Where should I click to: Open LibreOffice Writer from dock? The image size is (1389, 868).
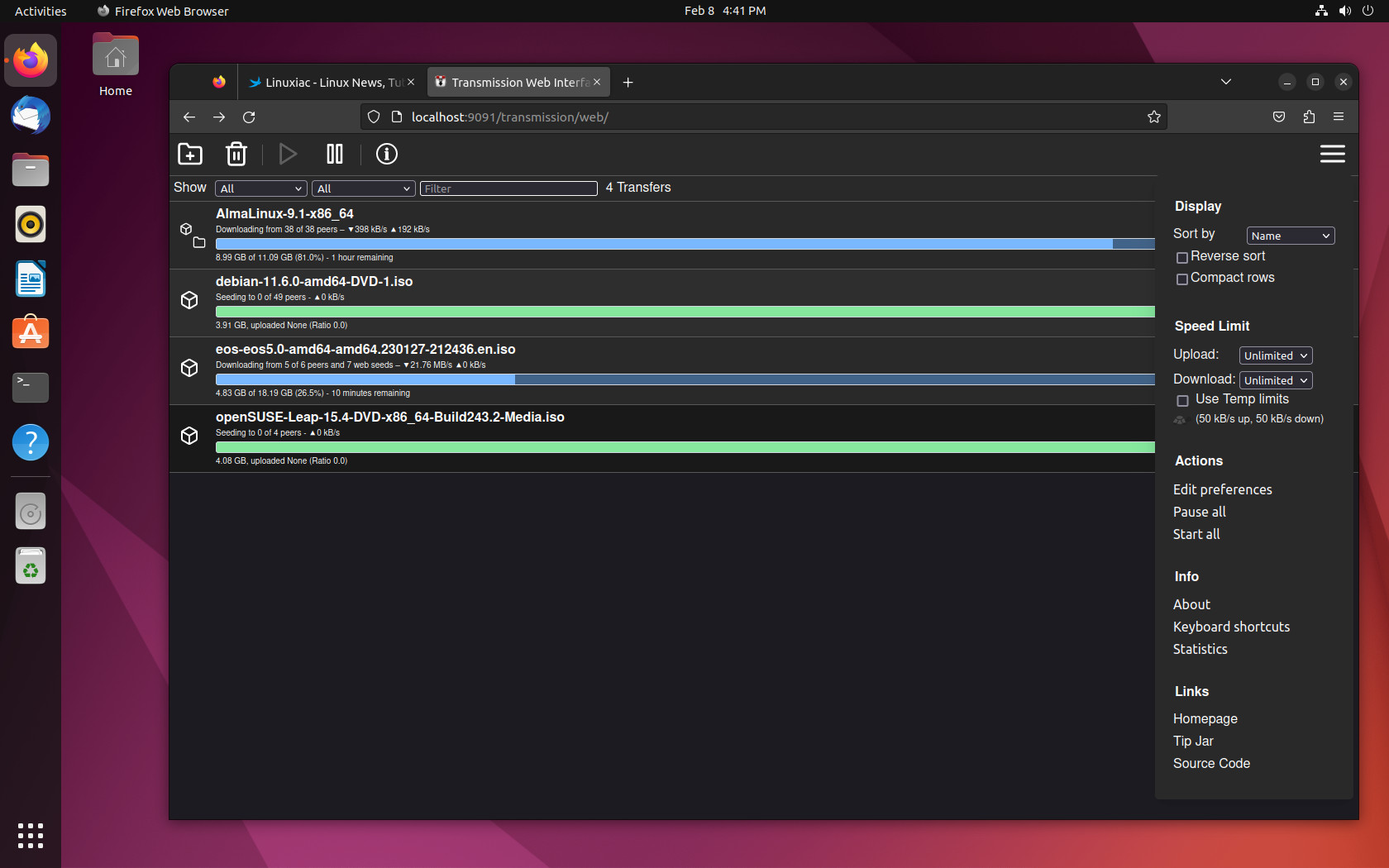[31, 279]
